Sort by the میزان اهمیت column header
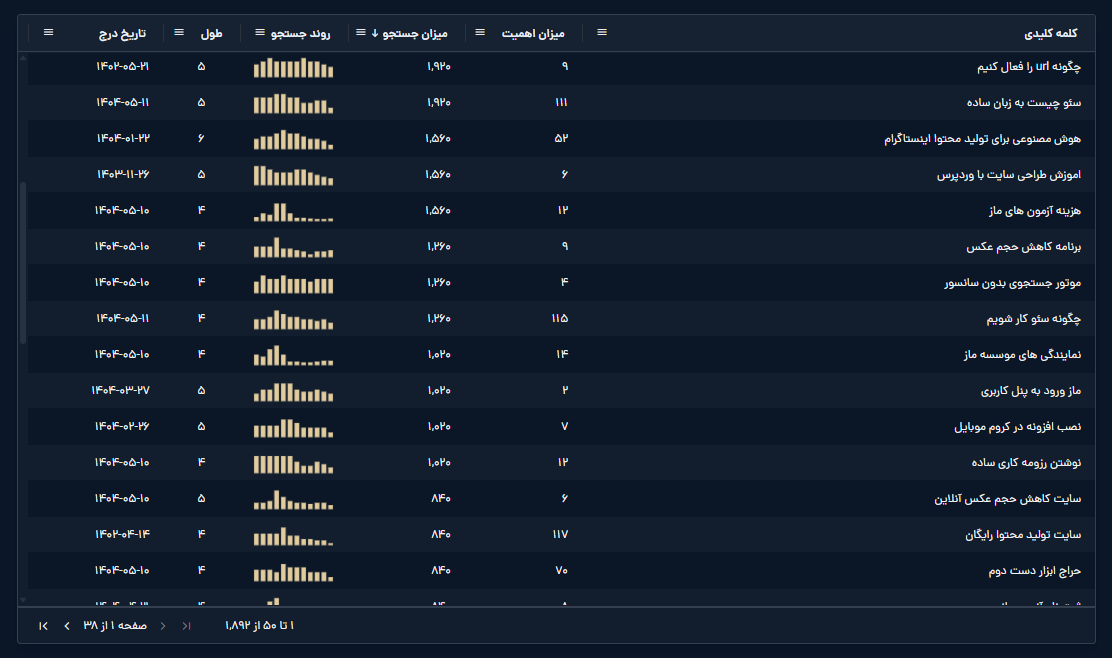 click(533, 33)
